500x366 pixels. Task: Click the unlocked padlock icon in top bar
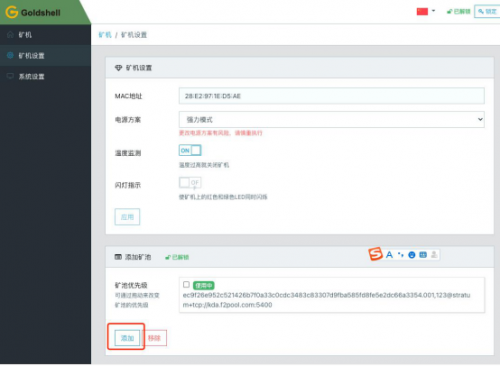coord(449,12)
